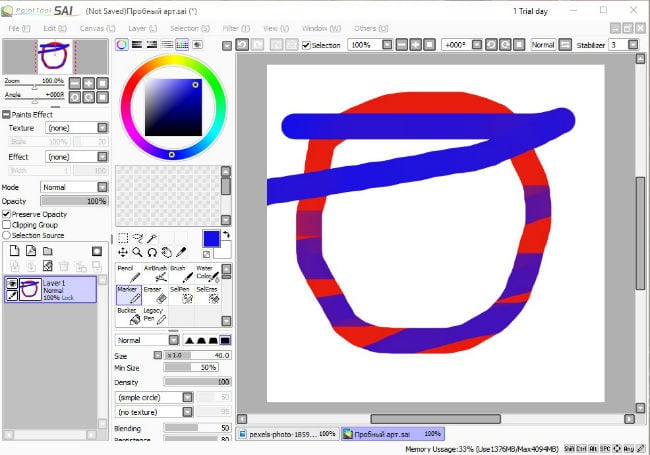This screenshot has height=455, width=650.
Task: Hide Layer1 using its eye icon
Action: (x=11, y=284)
